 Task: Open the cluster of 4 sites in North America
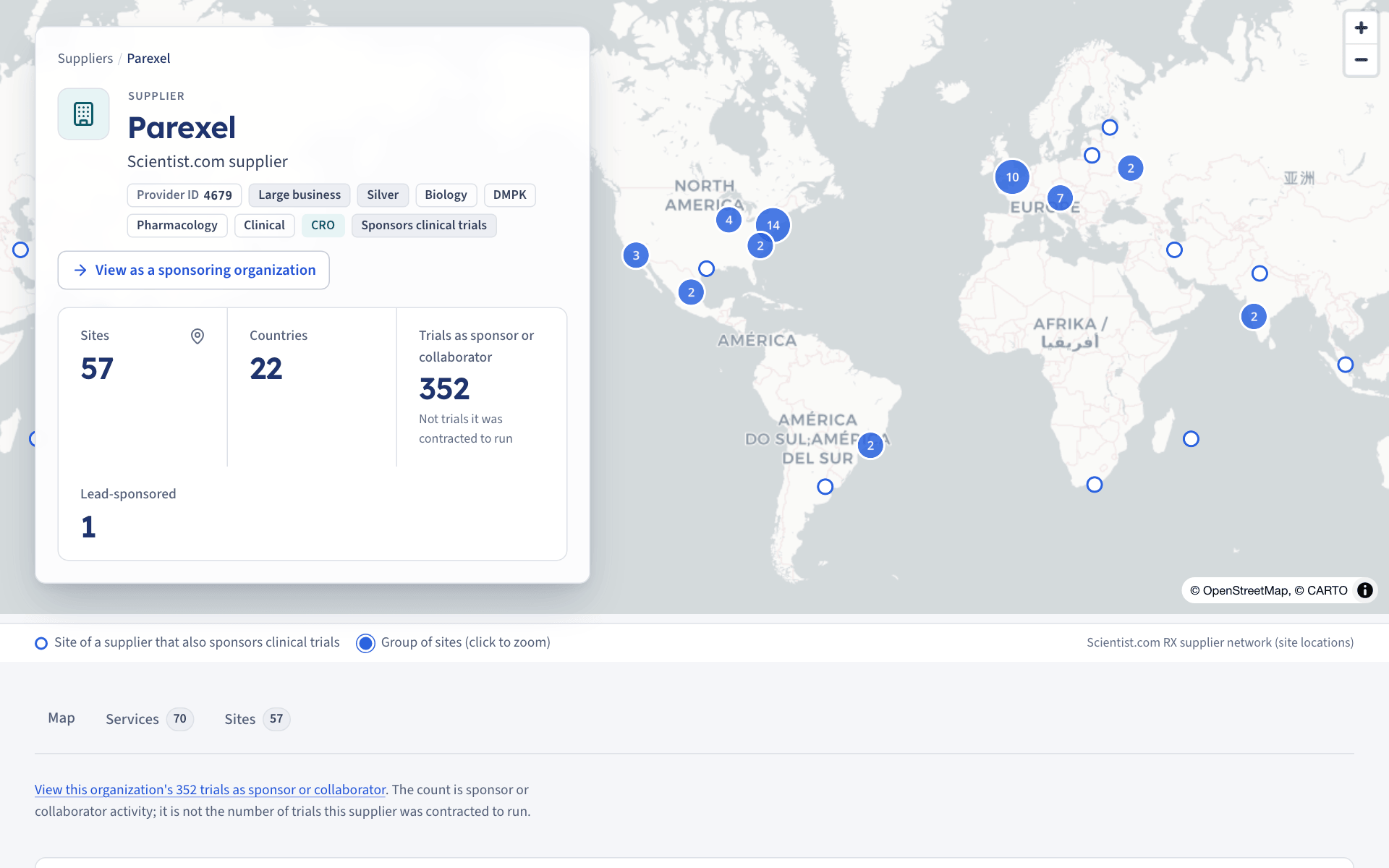pyautogui.click(x=729, y=220)
